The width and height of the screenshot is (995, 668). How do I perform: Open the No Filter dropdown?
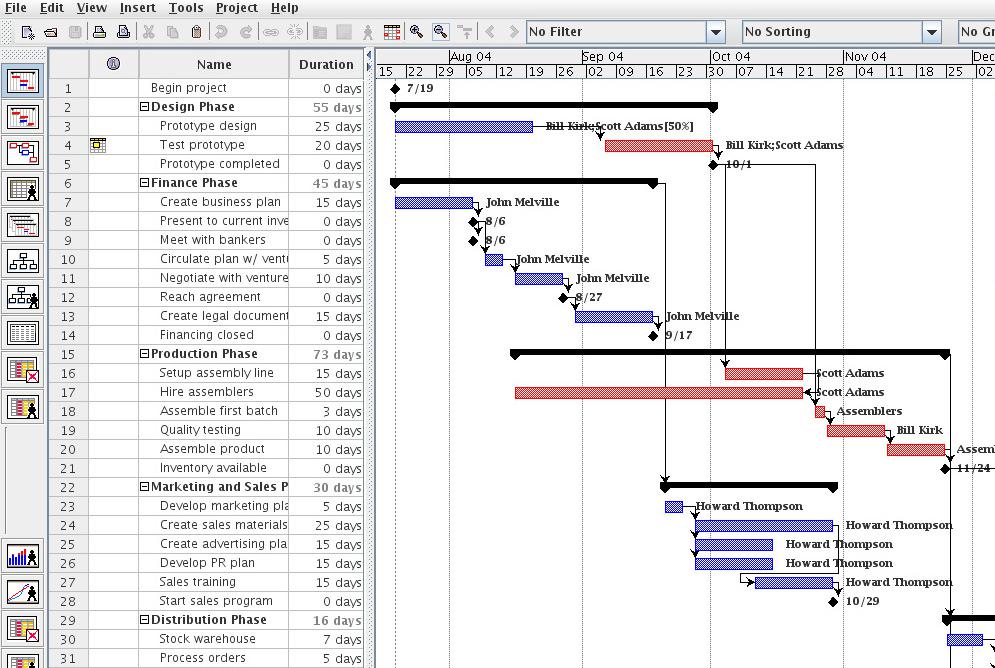(716, 32)
